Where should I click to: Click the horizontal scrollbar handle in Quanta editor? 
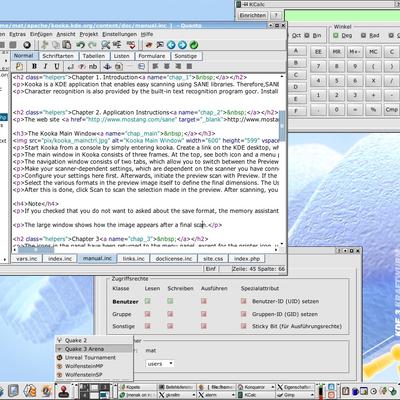pos(36,249)
